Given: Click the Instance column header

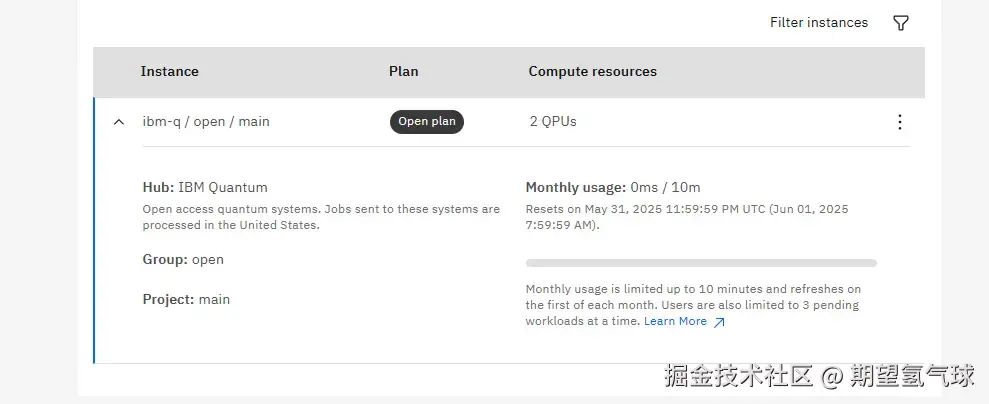Looking at the screenshot, I should click(x=169, y=72).
